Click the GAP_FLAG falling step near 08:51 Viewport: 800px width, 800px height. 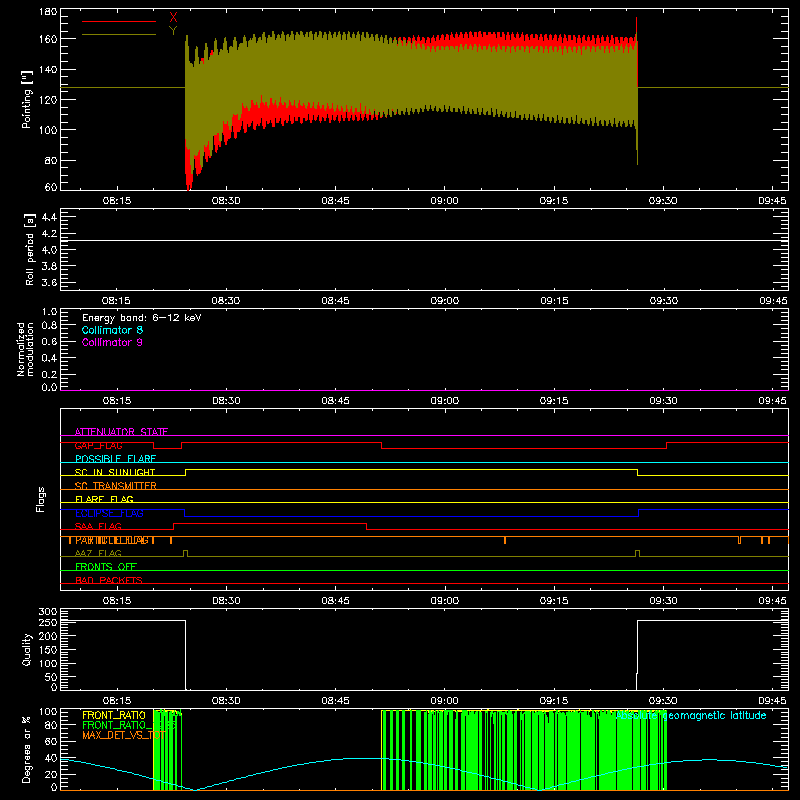pos(382,445)
